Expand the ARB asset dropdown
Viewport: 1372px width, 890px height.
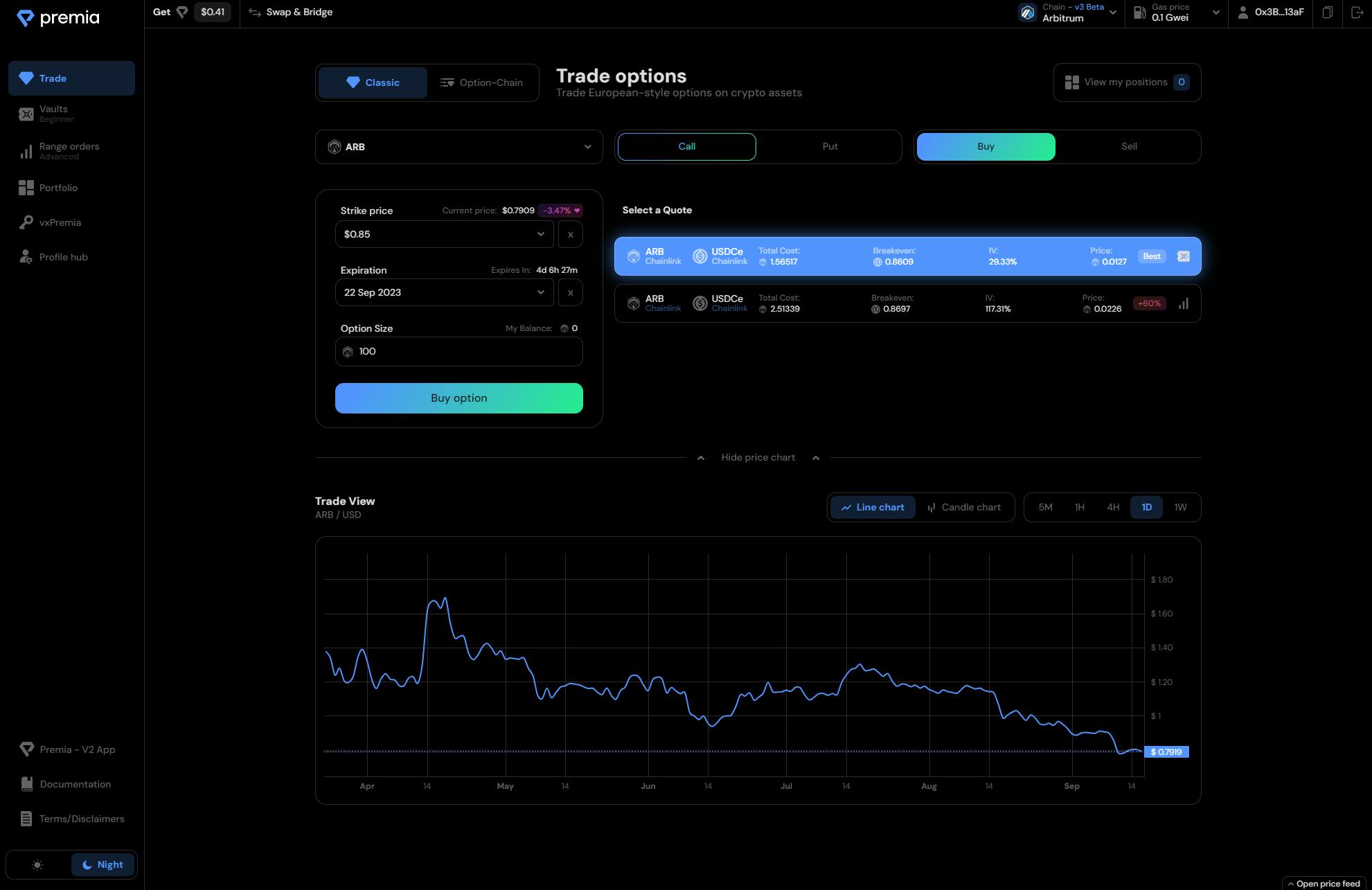point(458,147)
